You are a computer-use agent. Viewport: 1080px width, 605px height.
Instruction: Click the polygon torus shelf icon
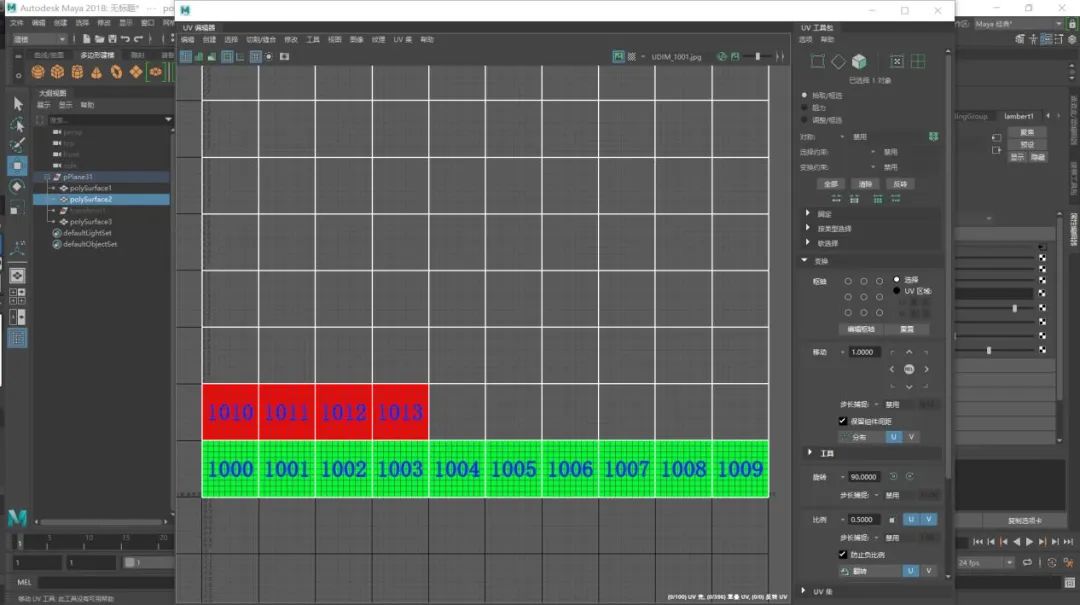click(x=116, y=72)
